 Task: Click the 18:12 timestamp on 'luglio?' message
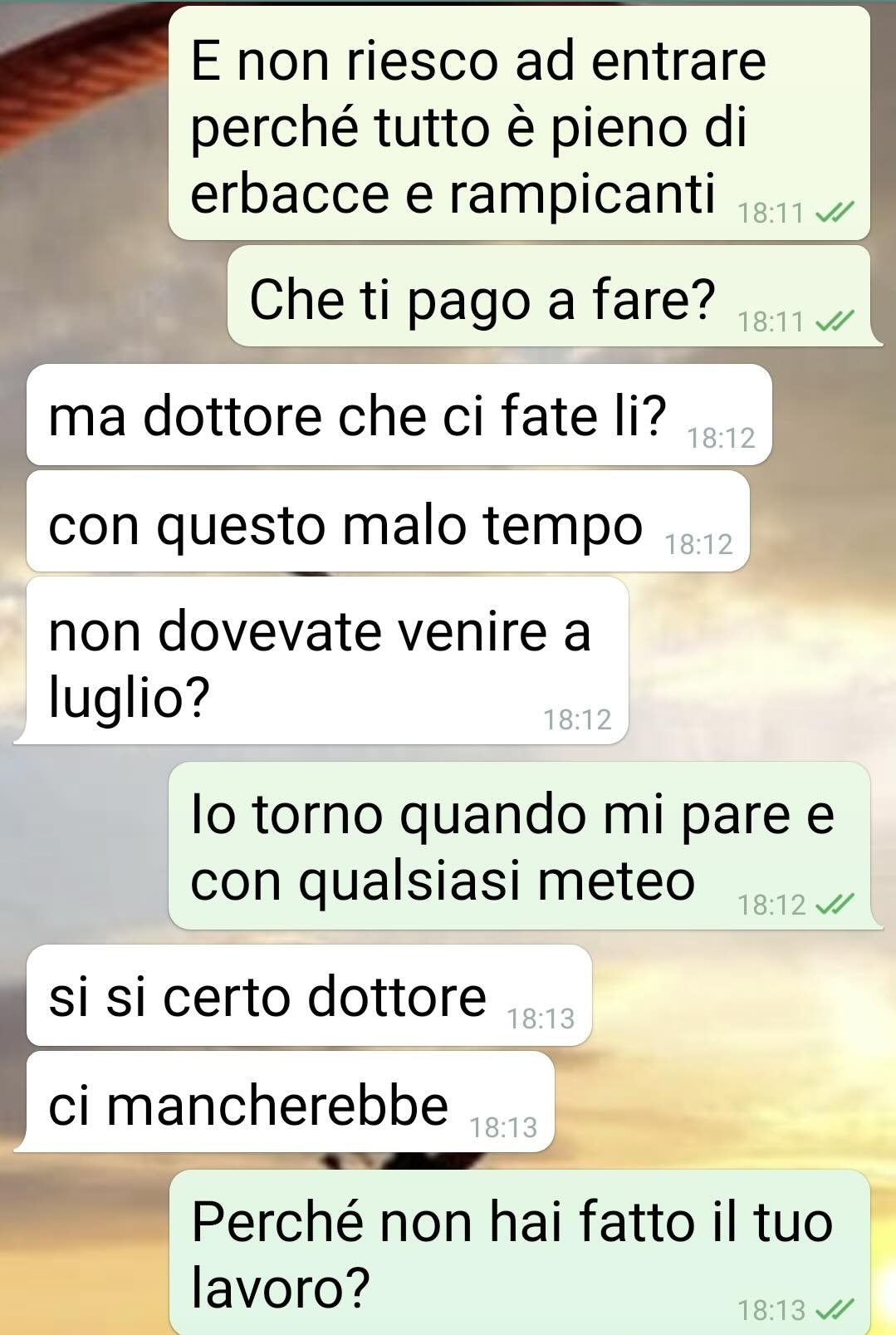577,719
